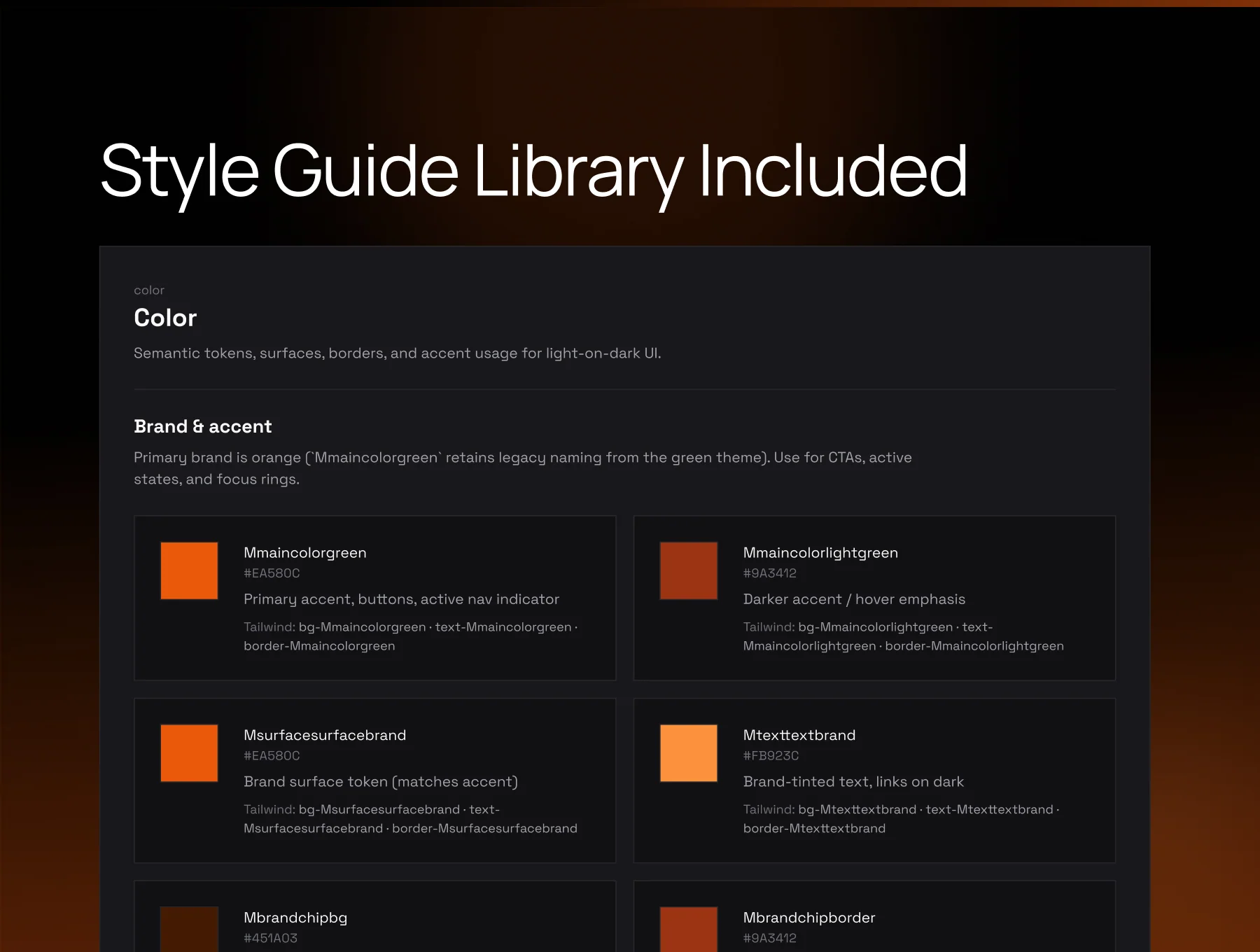Click the Tailwind classes line for Mtexttextbrand
Viewport: 1260px width, 952px height.
pyautogui.click(x=902, y=819)
